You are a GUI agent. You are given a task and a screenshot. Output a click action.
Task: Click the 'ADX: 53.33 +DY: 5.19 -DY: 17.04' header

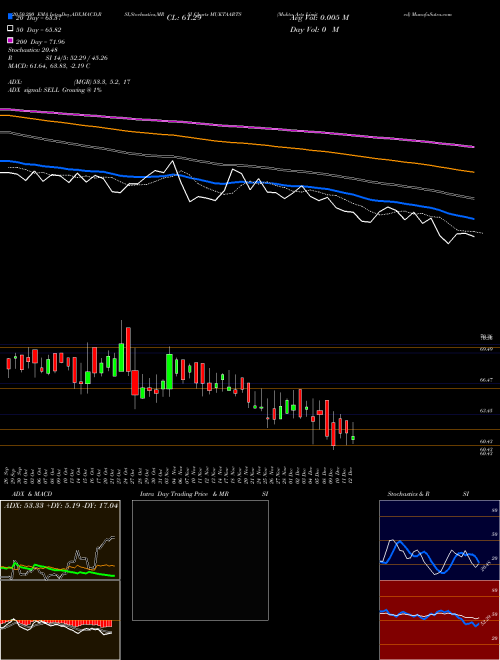61,506
